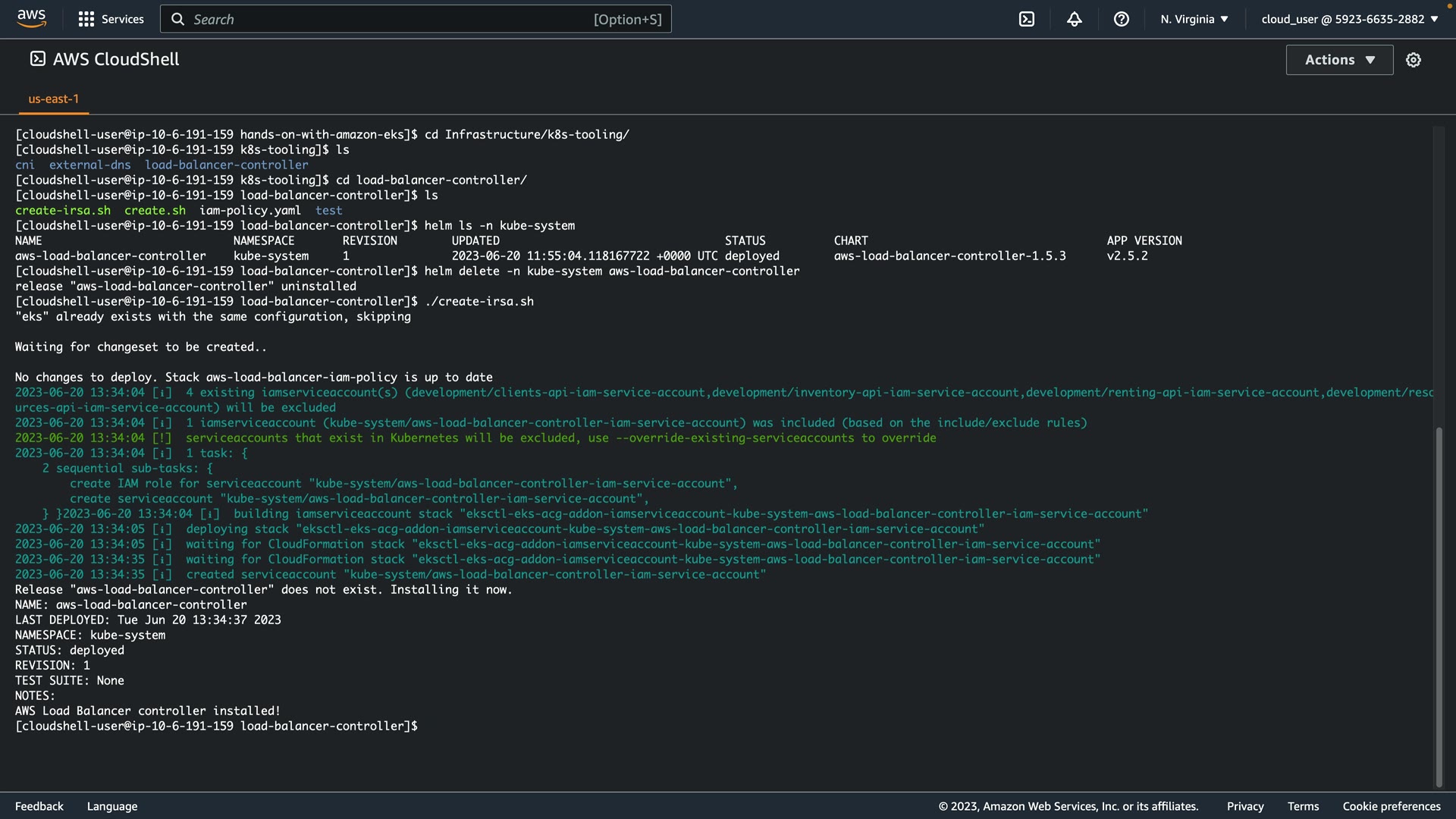Expand the N. Virginia region dropdown
Screen dimensions: 1456x819
(x=1194, y=19)
